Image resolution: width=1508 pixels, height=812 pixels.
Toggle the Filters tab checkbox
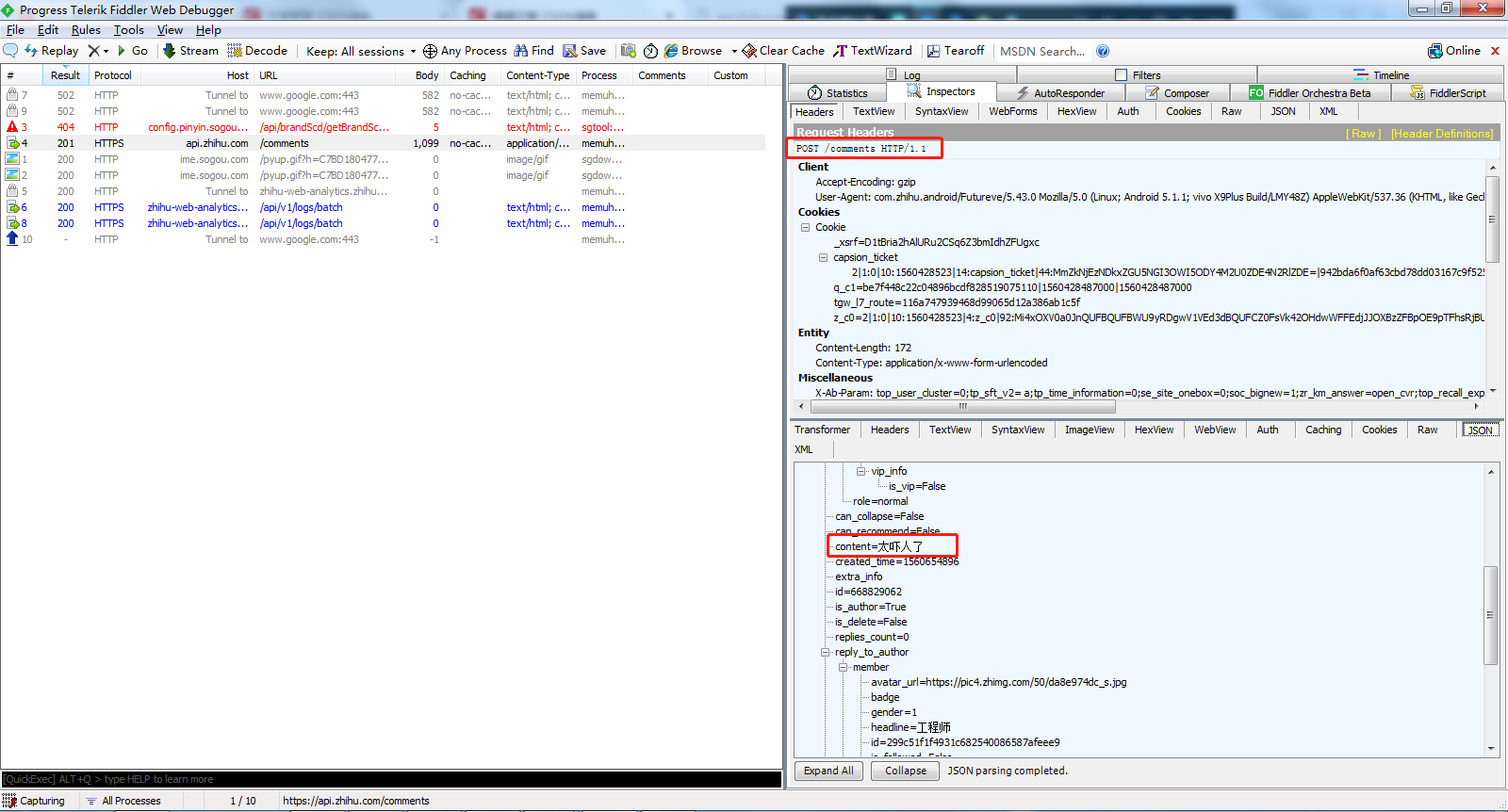point(1121,75)
